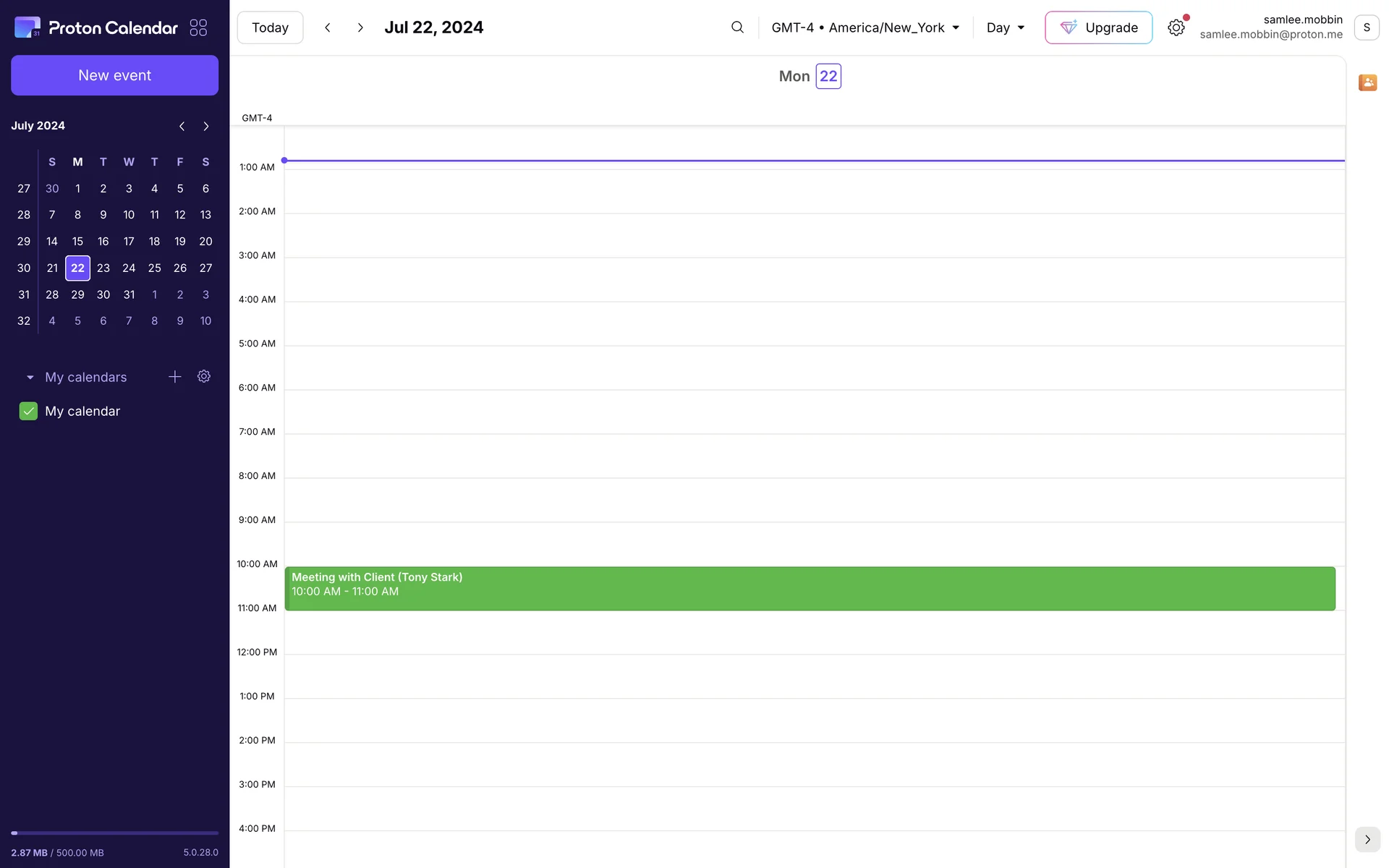This screenshot has width=1389, height=868.
Task: Click the Upgrade button
Action: [1098, 27]
